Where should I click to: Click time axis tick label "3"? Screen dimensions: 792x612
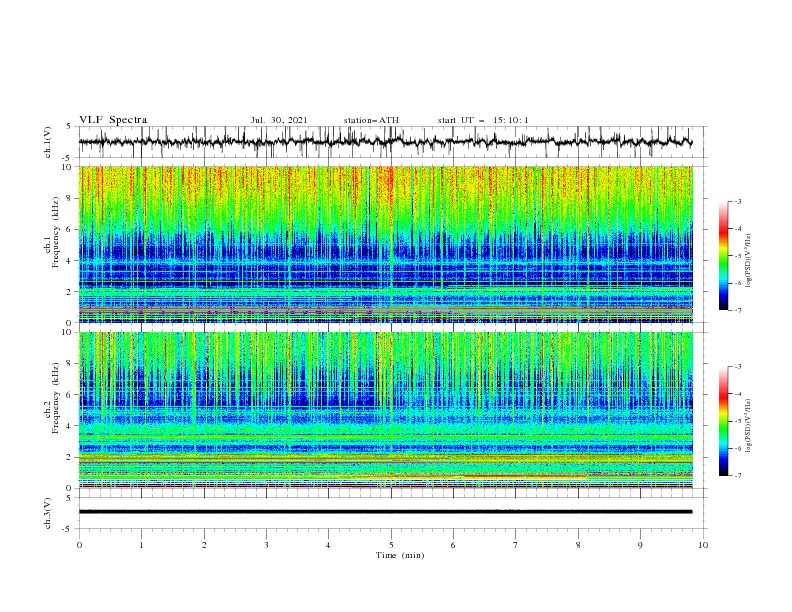(266, 545)
